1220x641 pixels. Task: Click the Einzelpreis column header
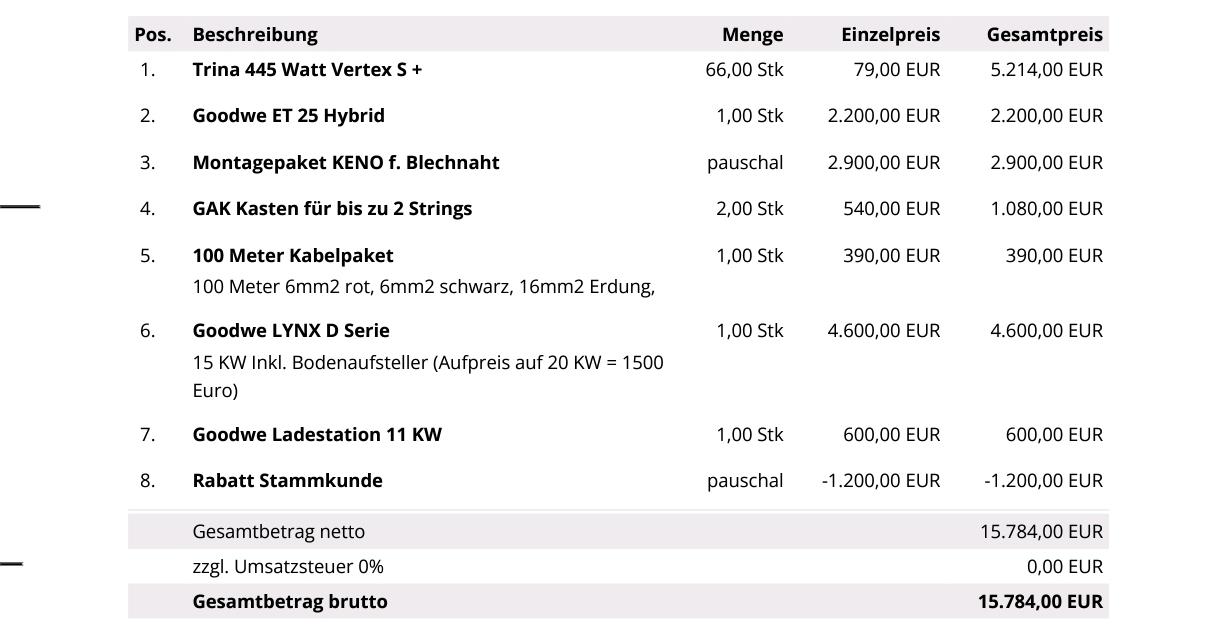pos(890,35)
